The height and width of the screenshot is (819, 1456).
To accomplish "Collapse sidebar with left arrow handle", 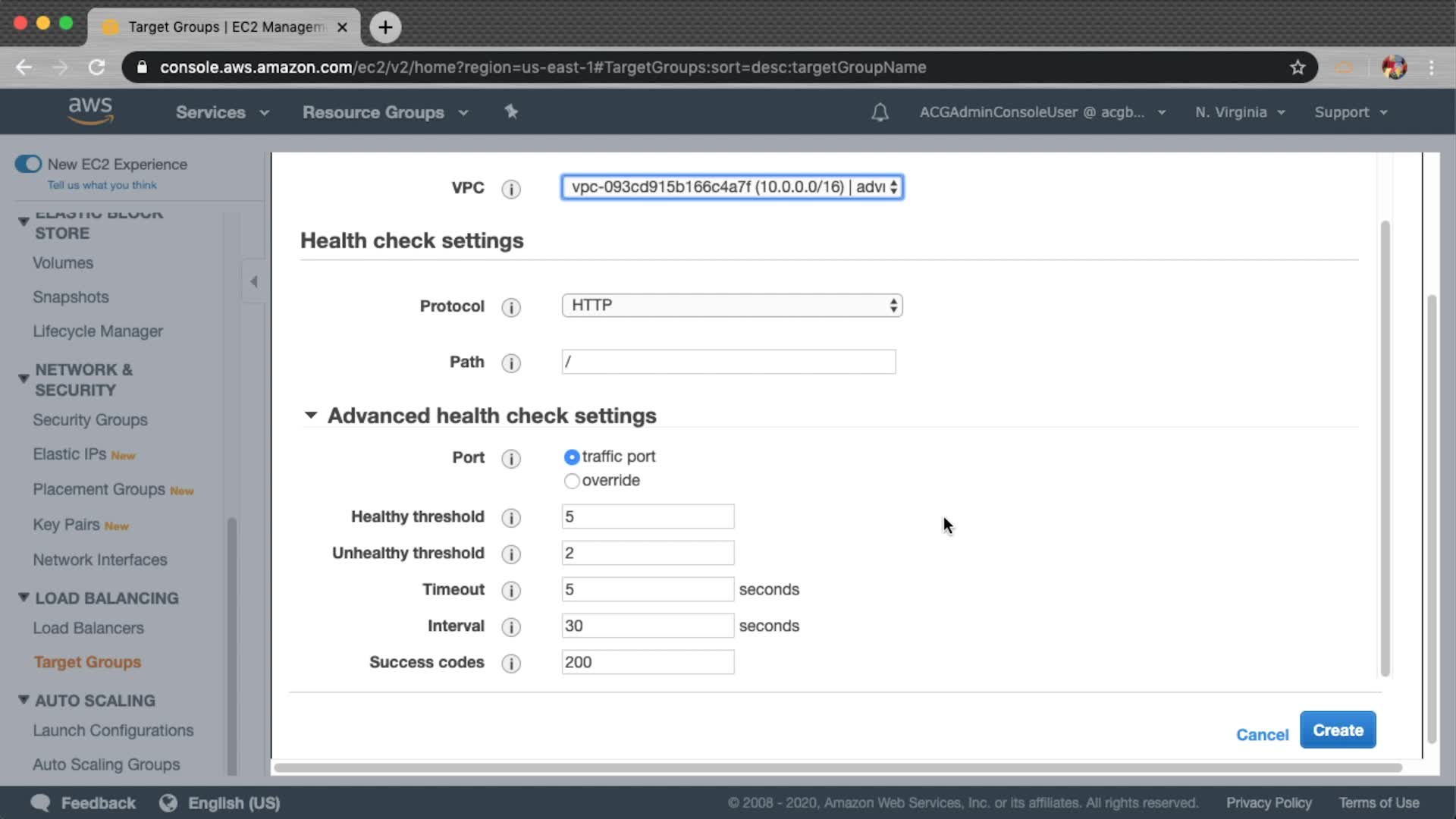I will 254,281.
